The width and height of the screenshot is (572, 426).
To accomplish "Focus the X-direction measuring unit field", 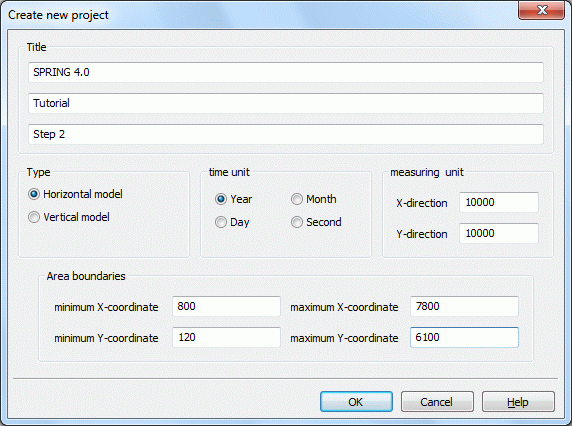I will [499, 202].
